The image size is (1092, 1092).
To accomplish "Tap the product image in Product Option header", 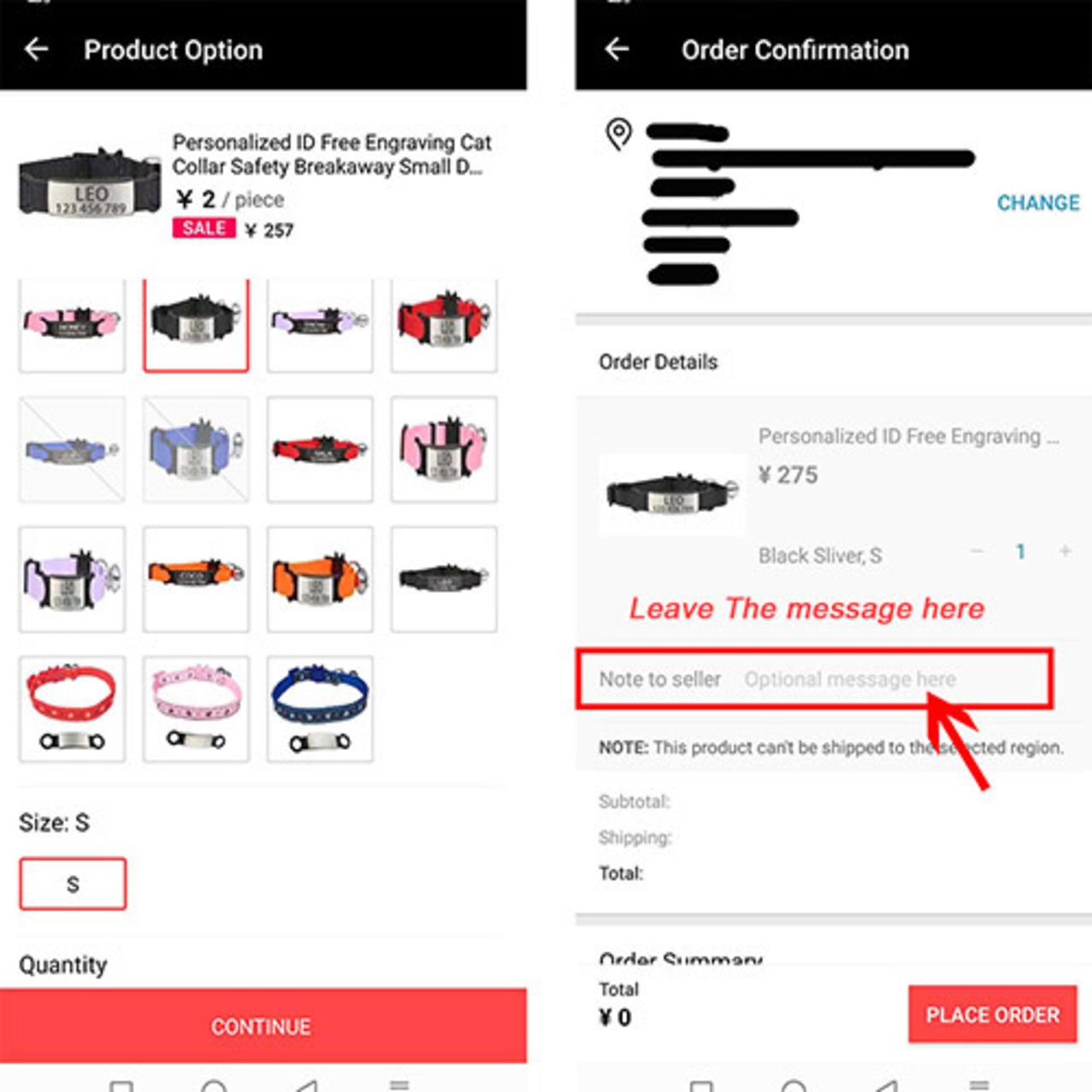I will coord(90,183).
